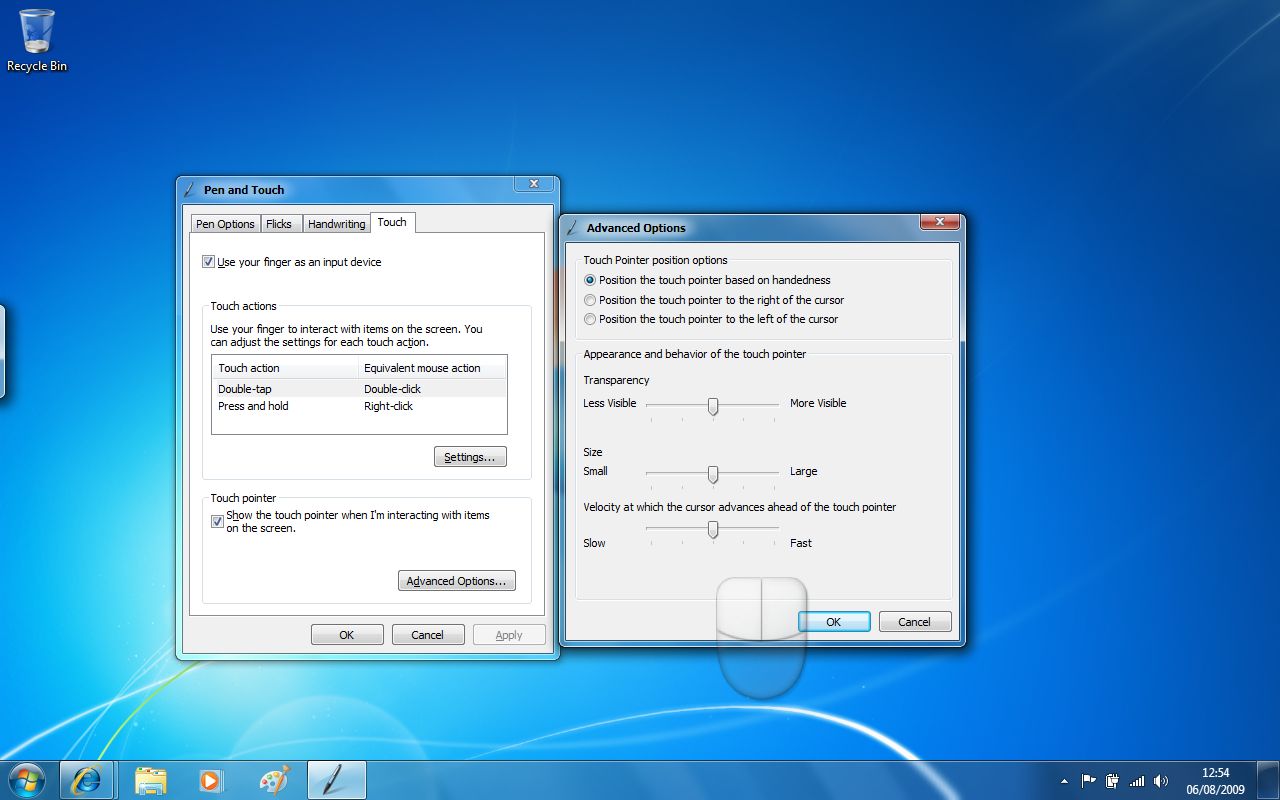
Task: Uncheck 'Show the touch pointer' checkbox
Action: pos(217,521)
